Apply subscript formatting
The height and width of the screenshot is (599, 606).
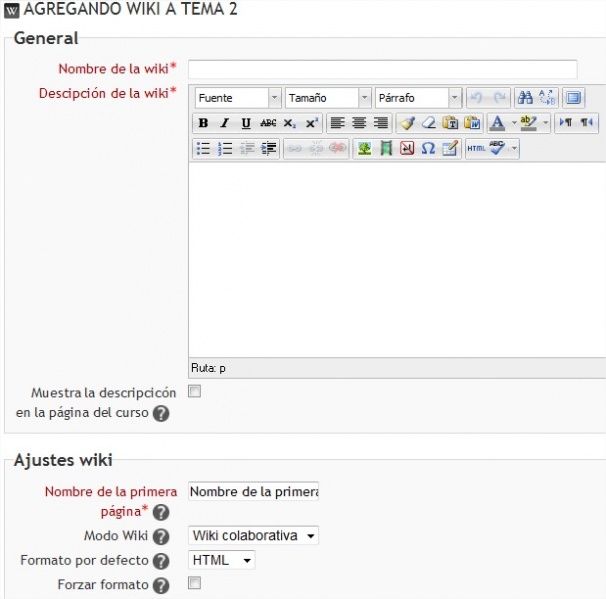click(289, 123)
